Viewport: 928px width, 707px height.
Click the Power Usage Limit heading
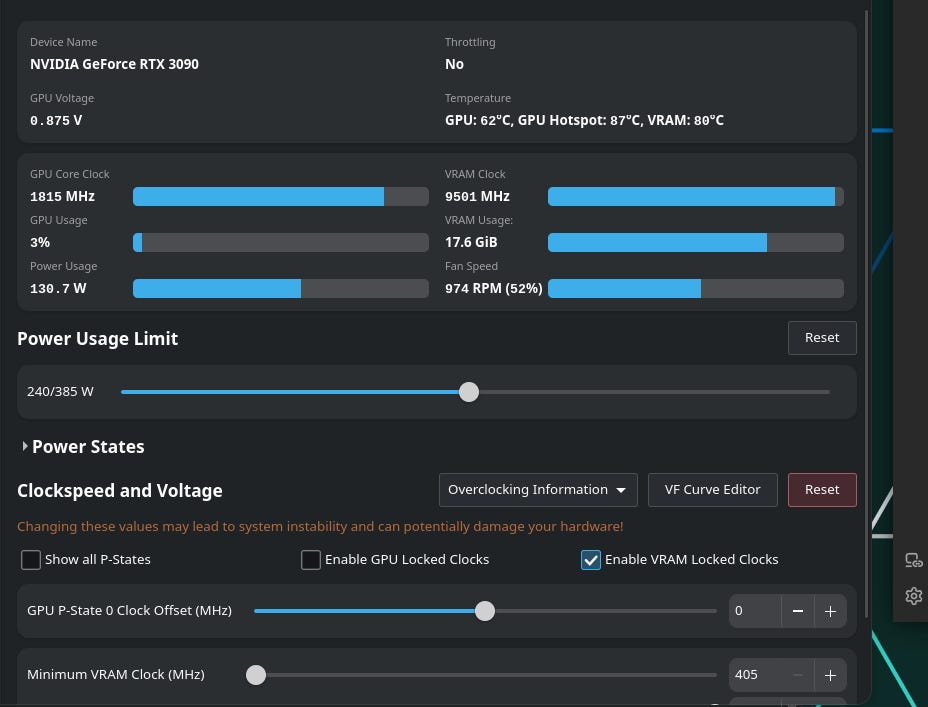pyautogui.click(x=98, y=338)
